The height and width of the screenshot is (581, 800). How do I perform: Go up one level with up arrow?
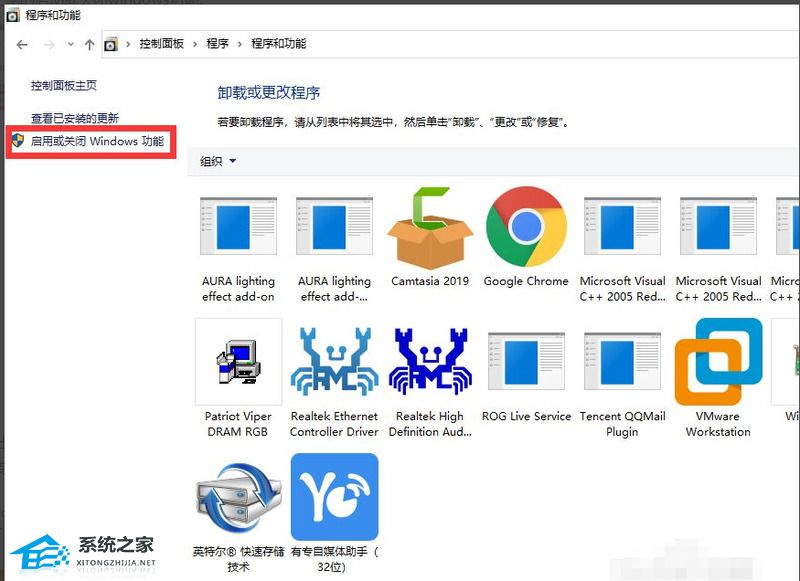coord(90,45)
